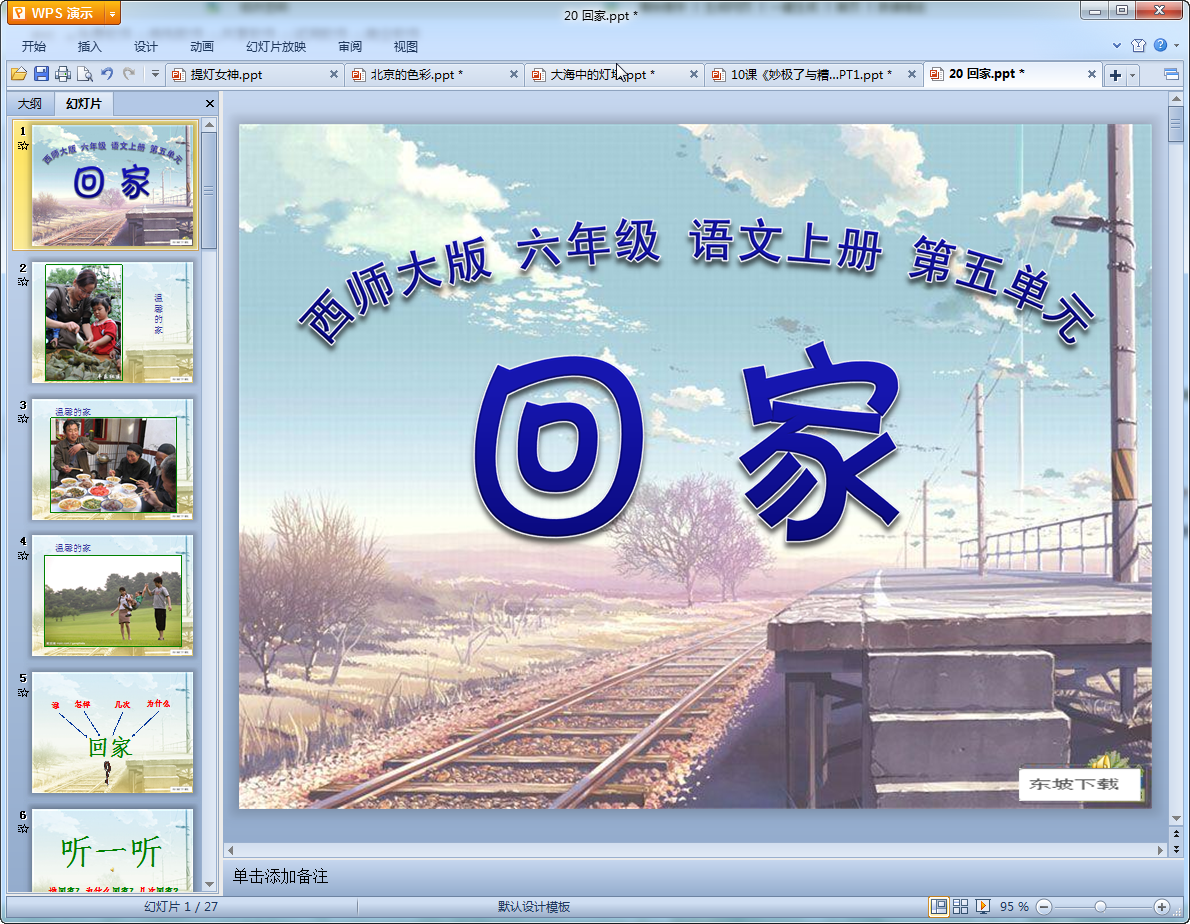Open the 插入 menu tab
This screenshot has height=924, width=1190.
pos(90,46)
